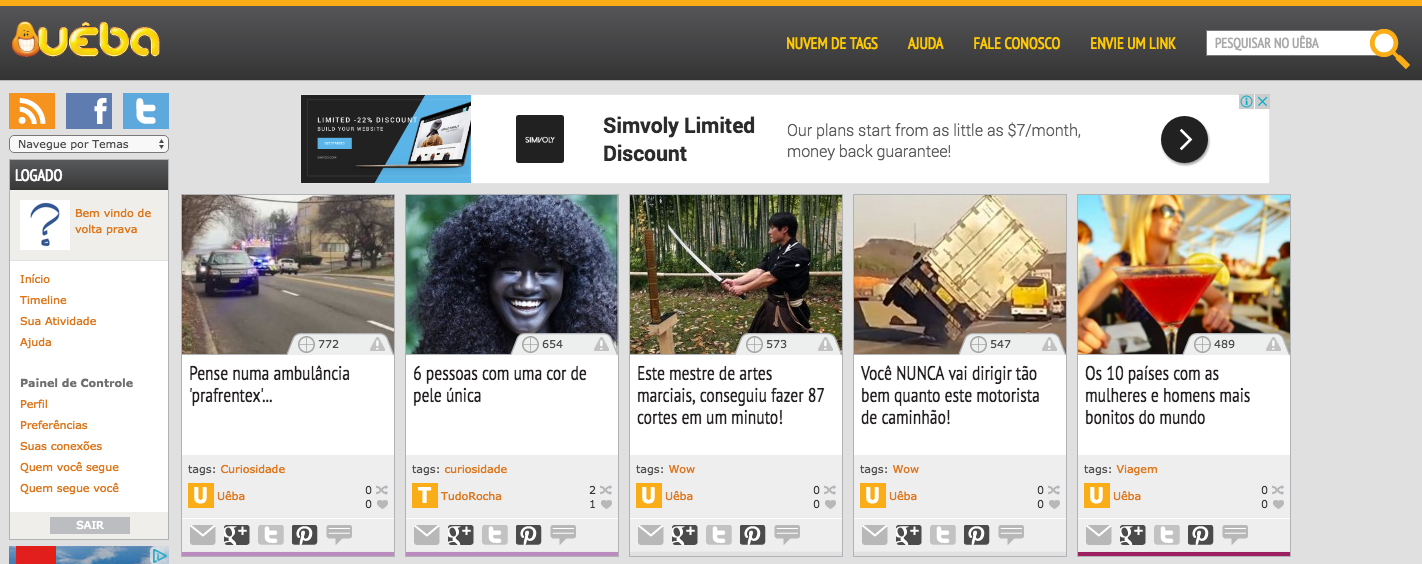The image size is (1422, 564).
Task: Tweet the truck driver post
Action: pyautogui.click(x=942, y=535)
